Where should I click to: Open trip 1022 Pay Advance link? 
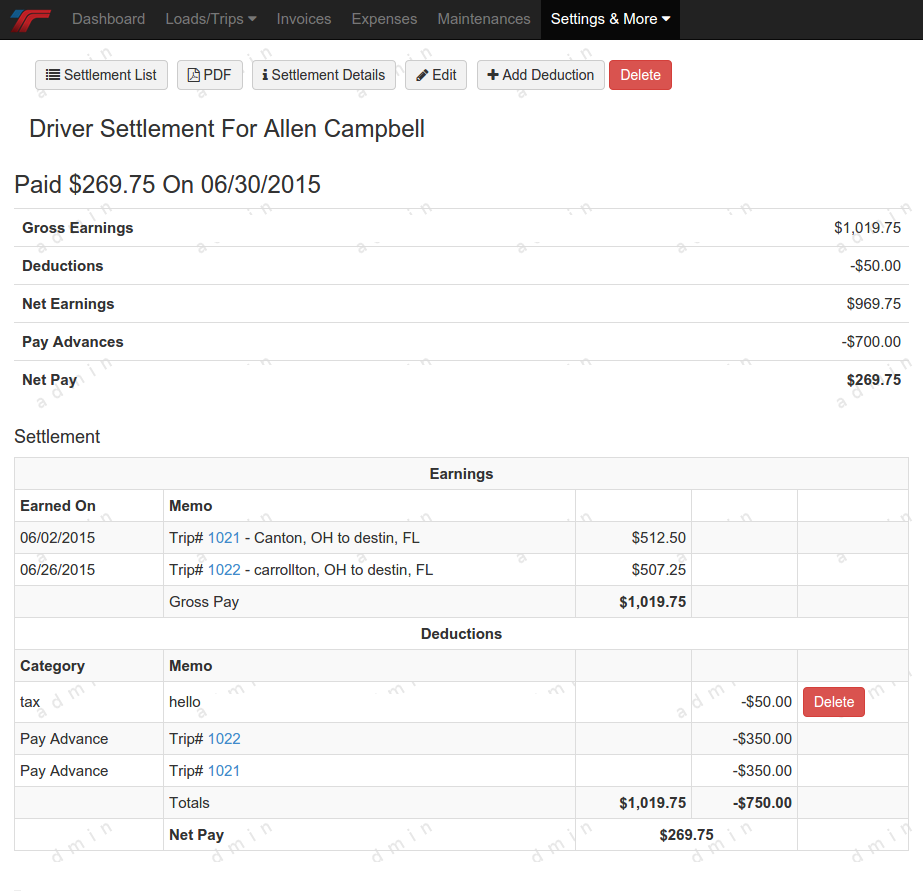(224, 739)
